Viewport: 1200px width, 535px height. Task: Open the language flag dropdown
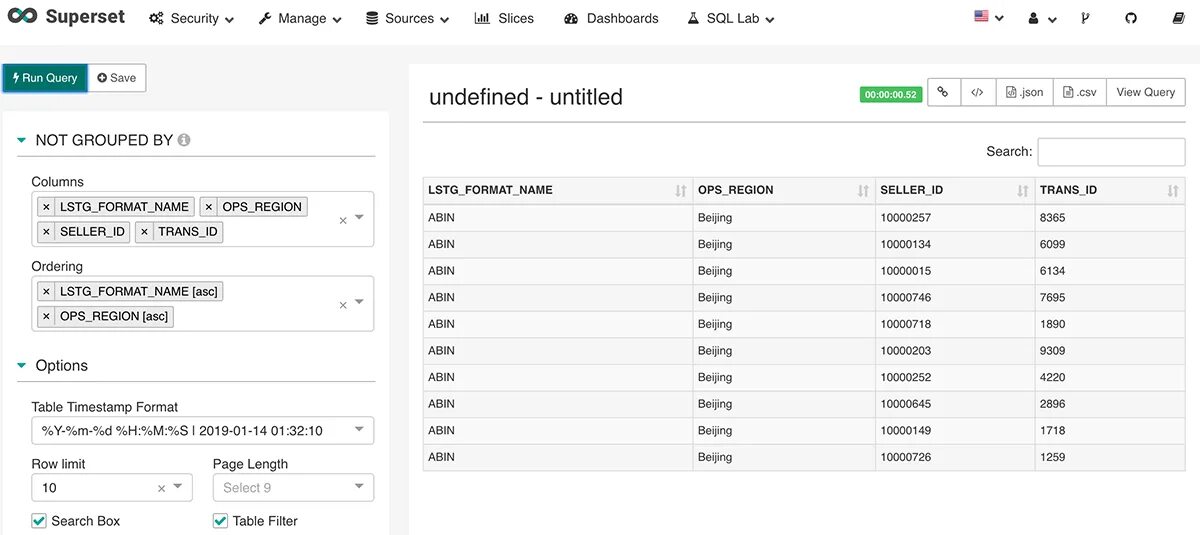coord(987,18)
